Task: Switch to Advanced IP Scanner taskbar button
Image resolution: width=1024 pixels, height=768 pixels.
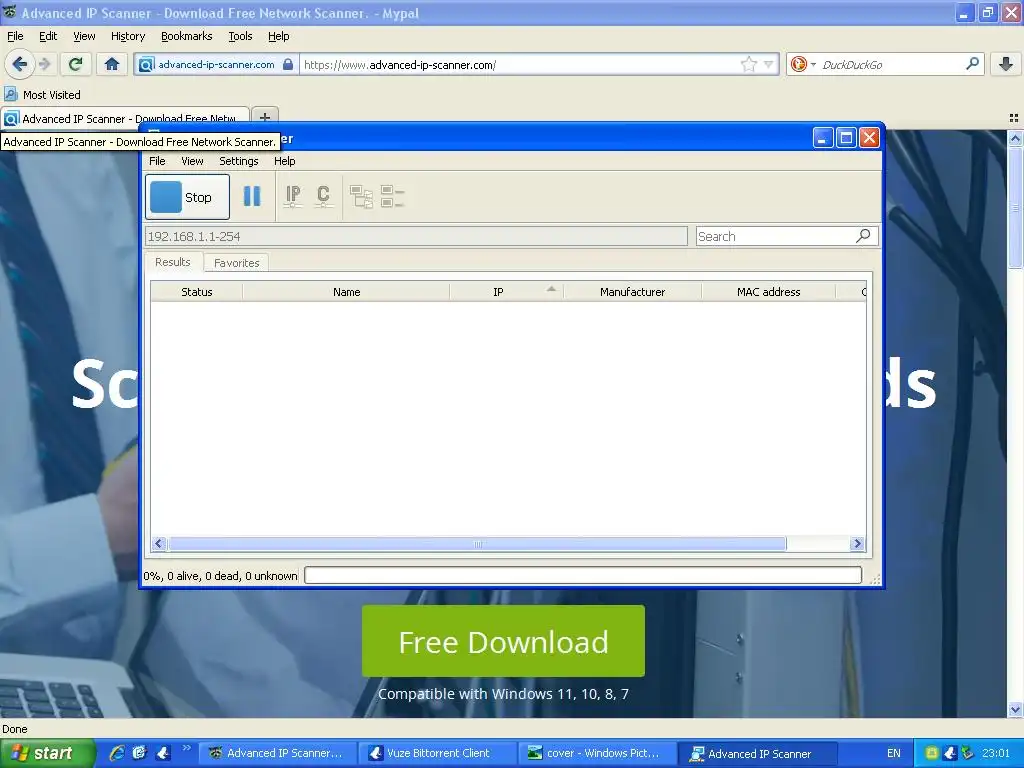Action: coord(757,754)
